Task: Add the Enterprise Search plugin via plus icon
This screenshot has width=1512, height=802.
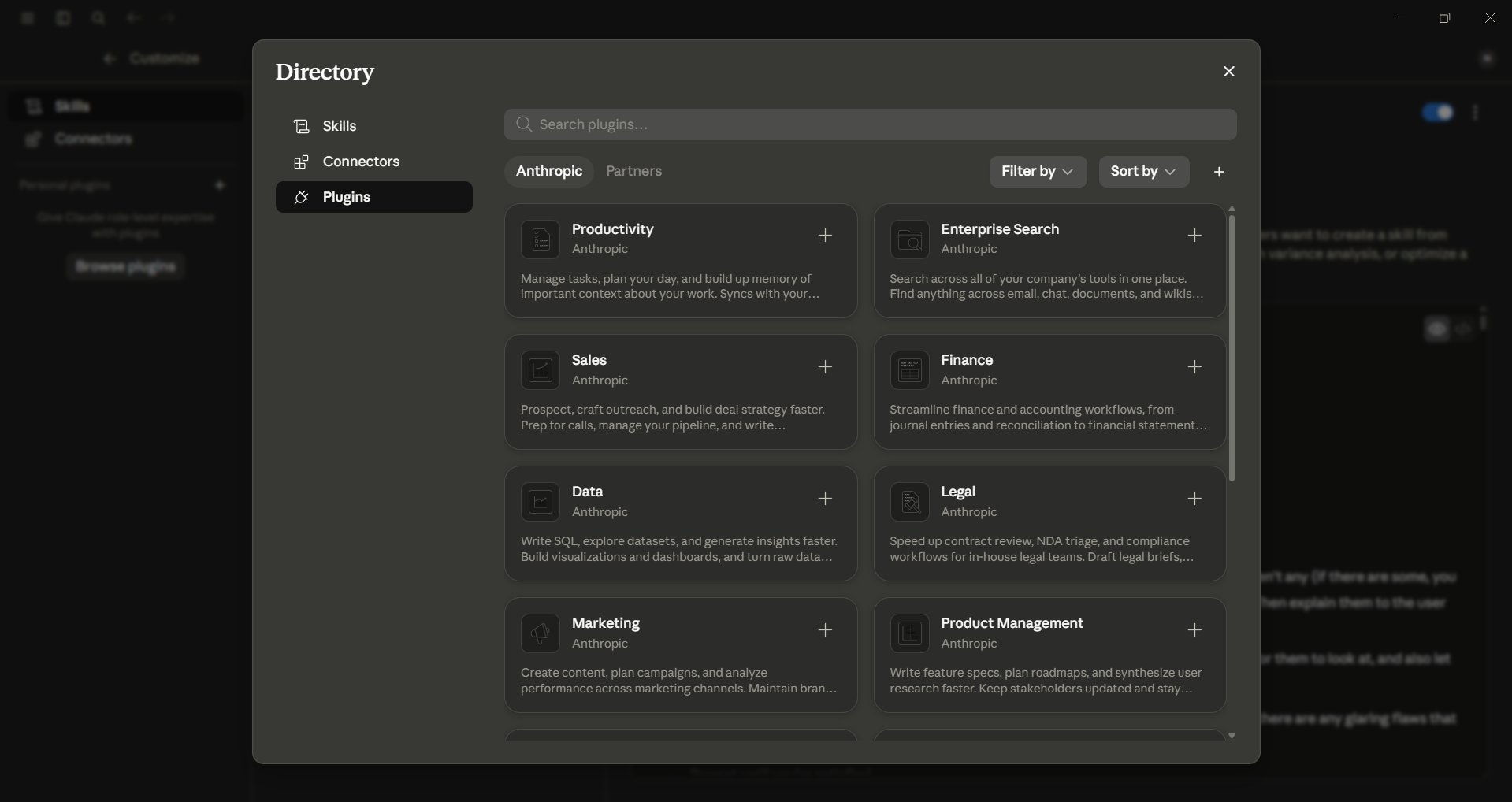Action: [1194, 236]
